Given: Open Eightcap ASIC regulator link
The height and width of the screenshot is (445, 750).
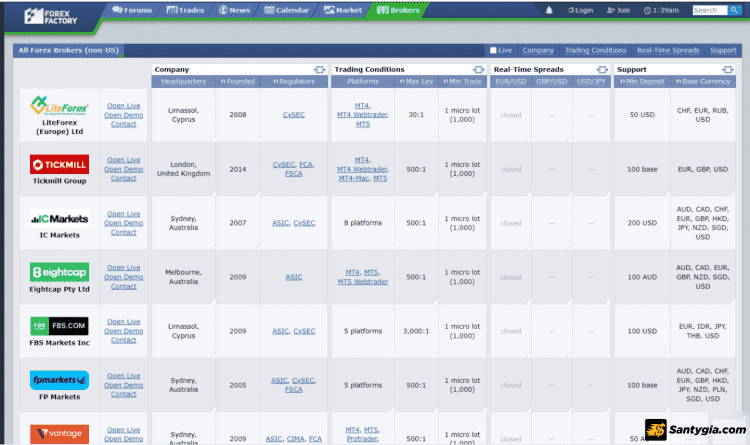Looking at the screenshot, I should tap(294, 277).
